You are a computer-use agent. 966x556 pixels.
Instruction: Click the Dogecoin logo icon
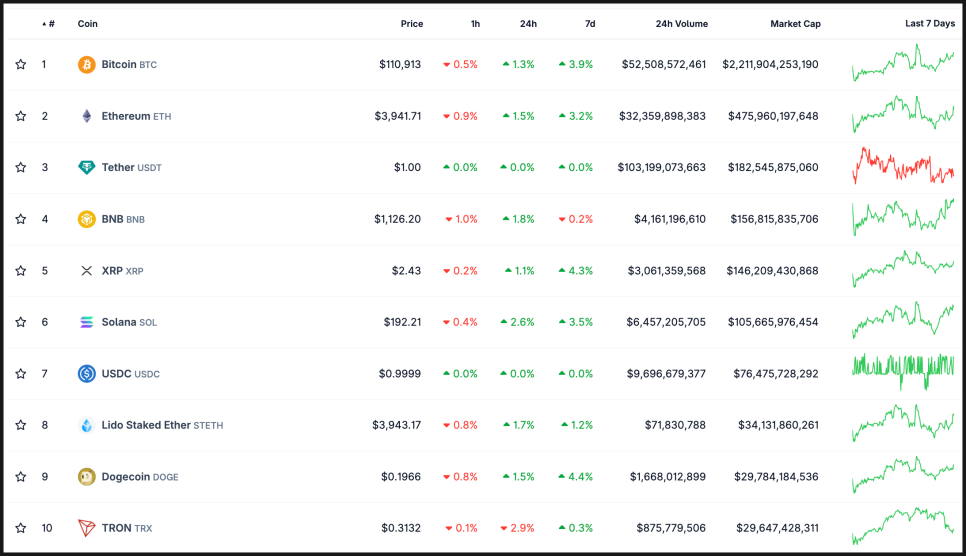pyautogui.click(x=87, y=477)
